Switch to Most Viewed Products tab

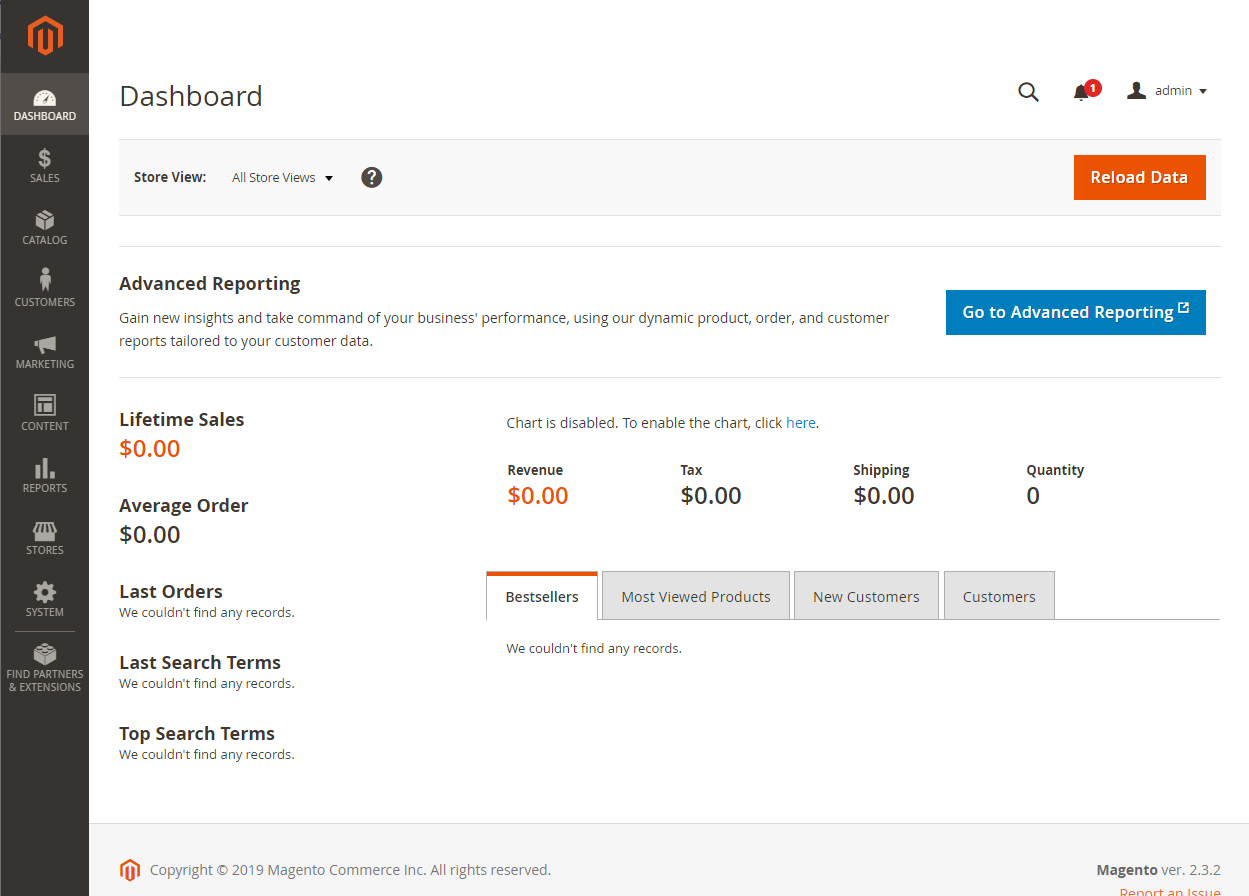696,597
